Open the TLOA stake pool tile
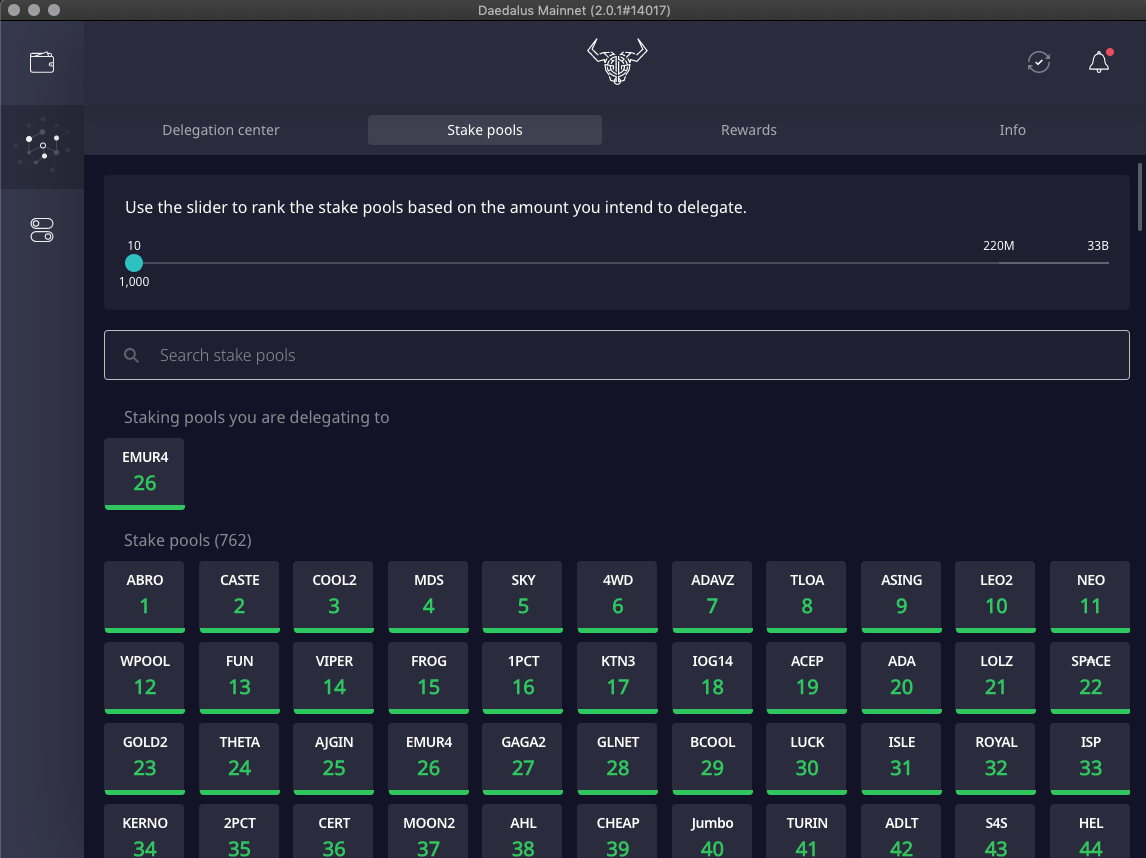 807,596
